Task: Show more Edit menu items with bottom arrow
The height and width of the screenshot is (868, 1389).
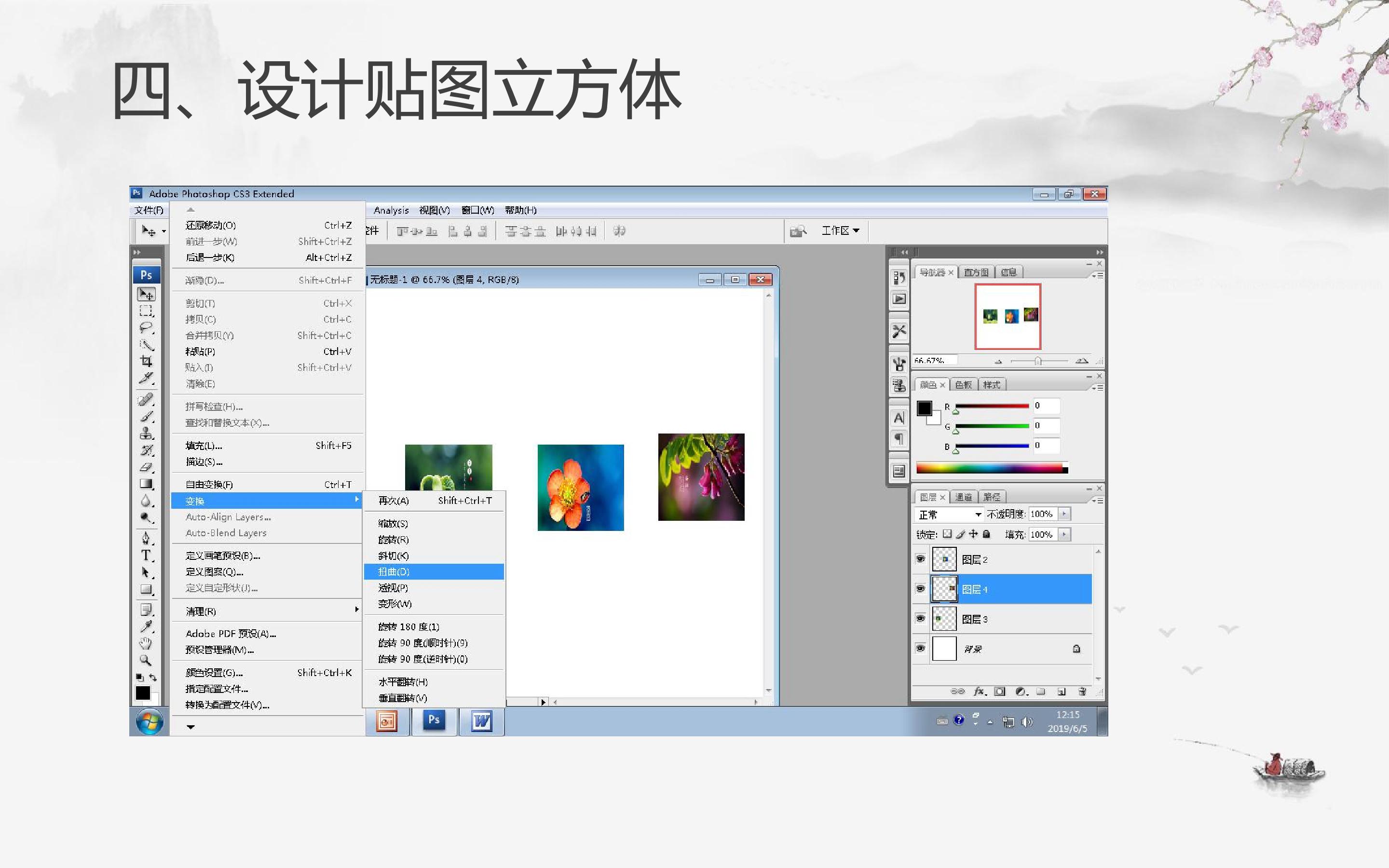Action: [191, 727]
